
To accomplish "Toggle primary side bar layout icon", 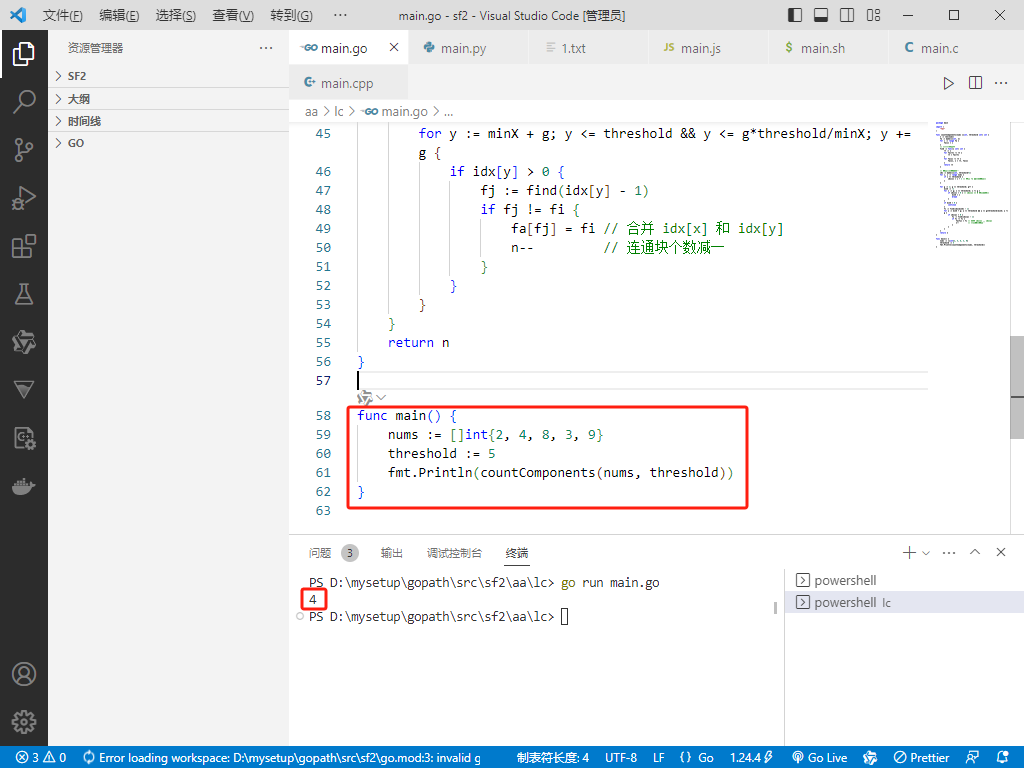I will (x=795, y=15).
